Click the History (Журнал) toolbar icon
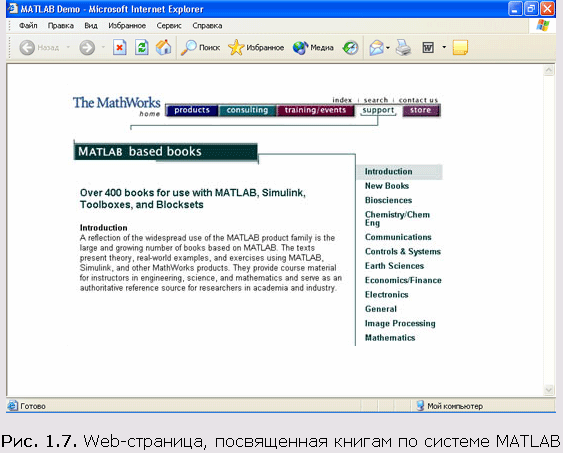563x453 pixels. pyautogui.click(x=350, y=47)
